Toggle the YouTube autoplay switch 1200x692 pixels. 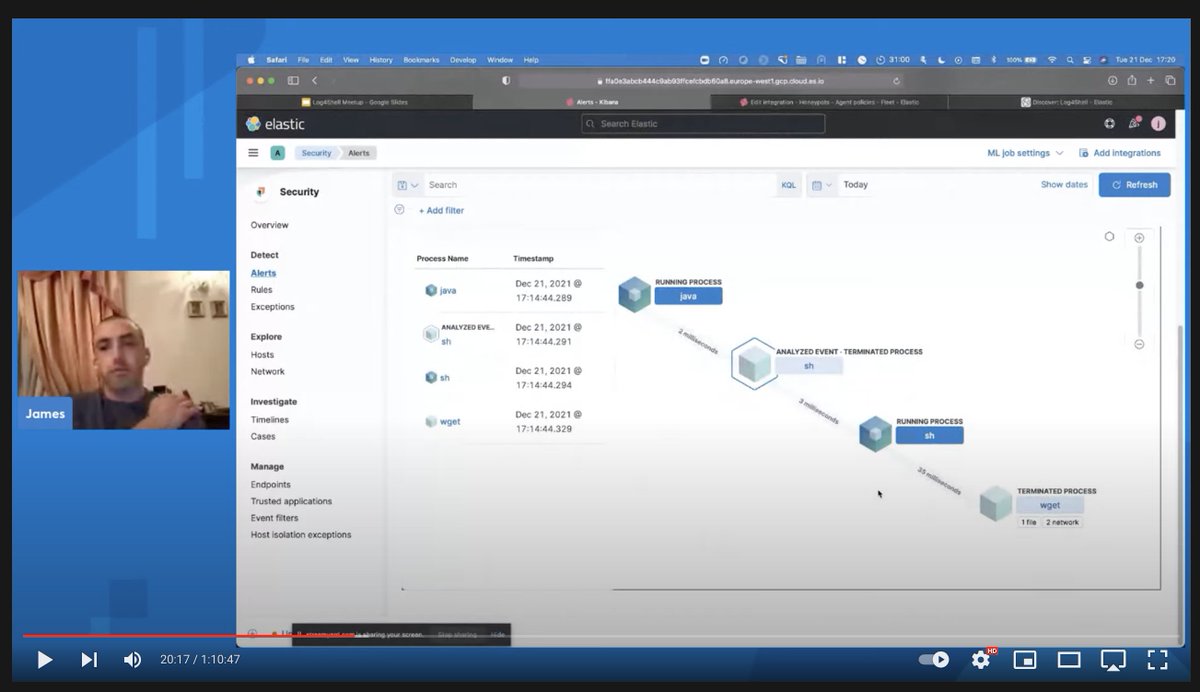[x=934, y=660]
